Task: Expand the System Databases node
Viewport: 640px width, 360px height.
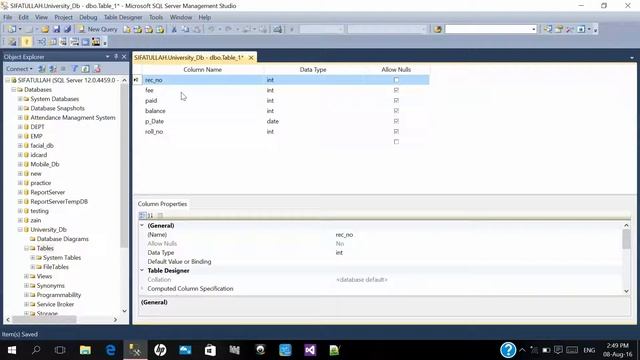Action: [x=20, y=99]
